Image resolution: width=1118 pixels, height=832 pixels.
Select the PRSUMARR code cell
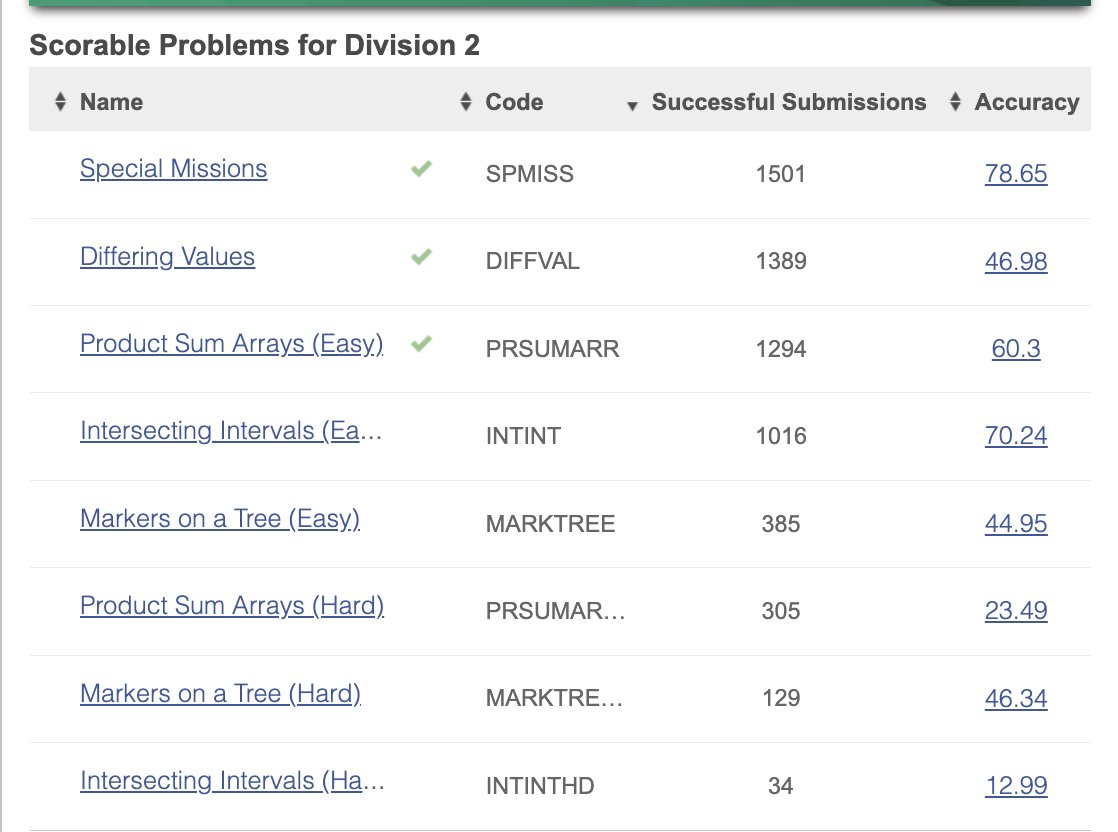[x=553, y=349]
